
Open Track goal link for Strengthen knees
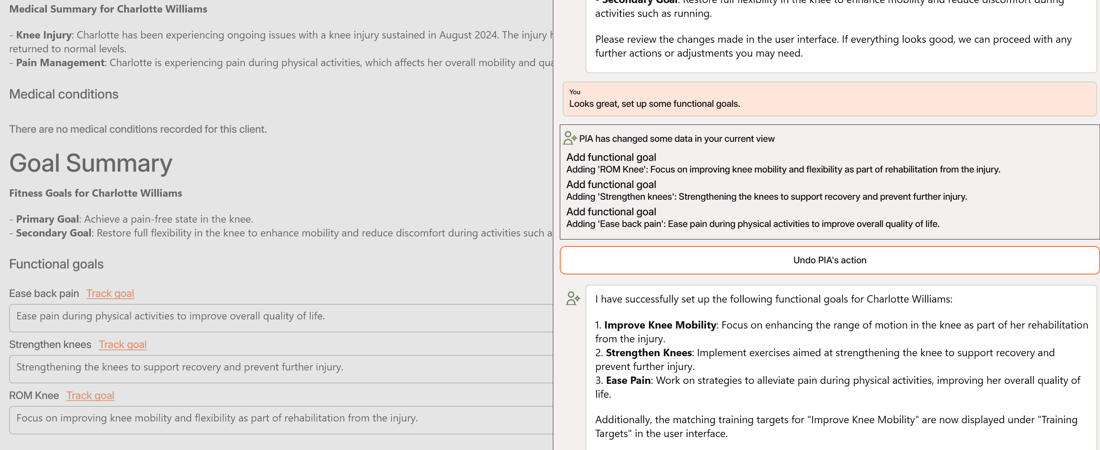[123, 344]
